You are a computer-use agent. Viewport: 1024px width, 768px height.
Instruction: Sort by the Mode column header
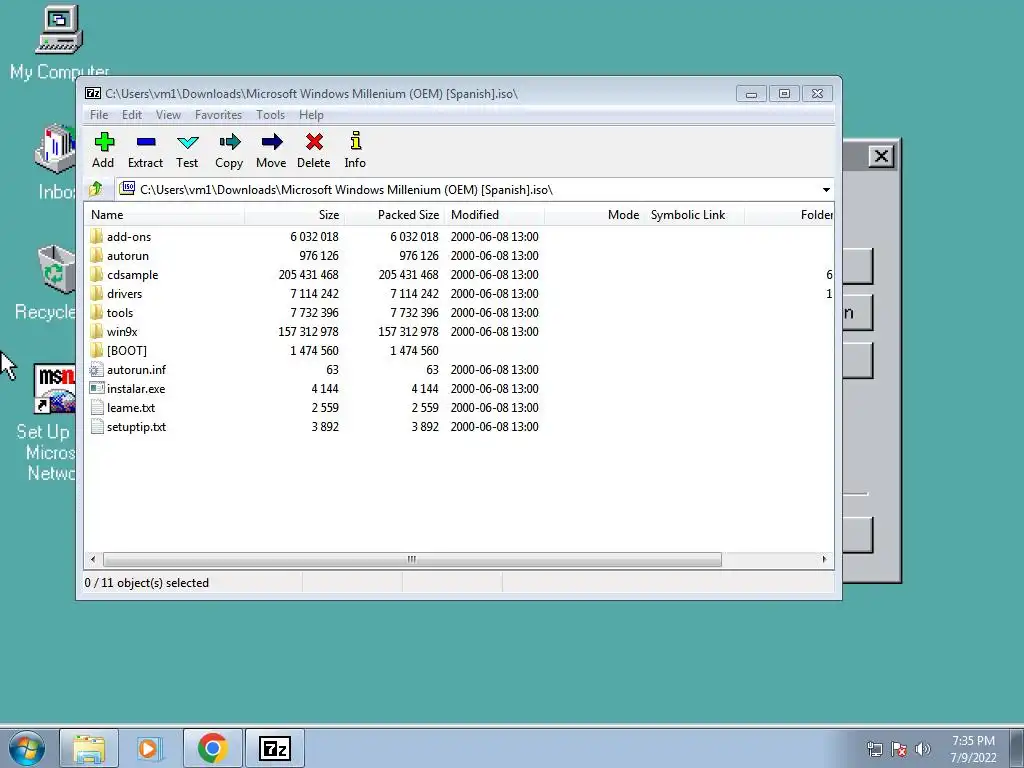click(x=594, y=215)
